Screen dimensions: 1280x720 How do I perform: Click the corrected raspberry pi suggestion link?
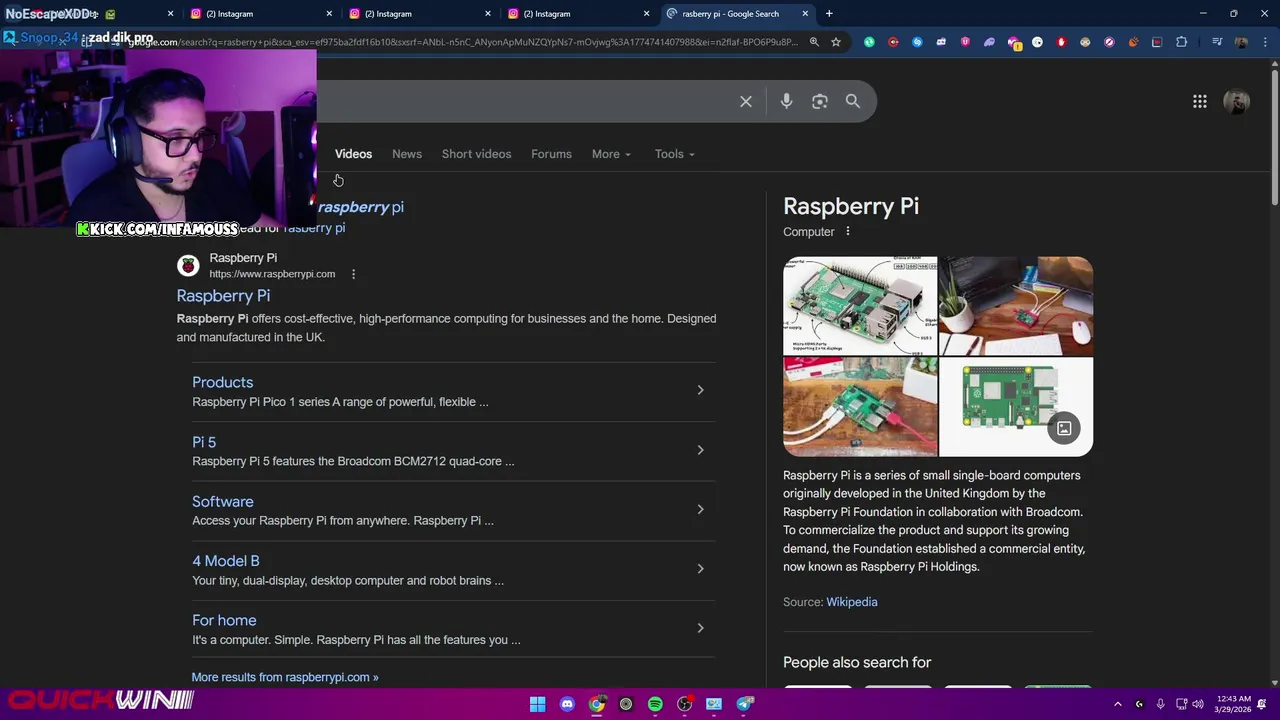361,207
